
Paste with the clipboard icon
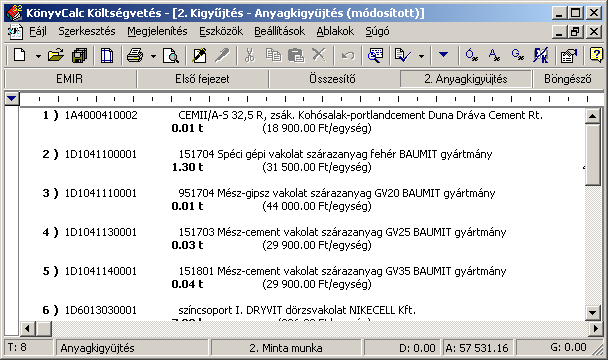pos(295,55)
